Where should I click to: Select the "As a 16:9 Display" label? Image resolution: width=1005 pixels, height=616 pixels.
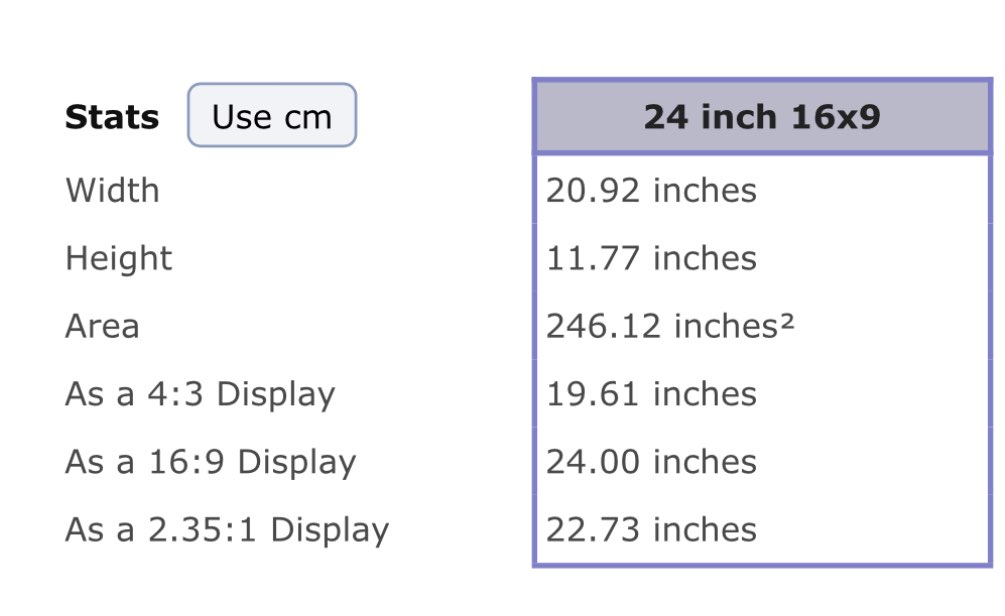click(210, 462)
